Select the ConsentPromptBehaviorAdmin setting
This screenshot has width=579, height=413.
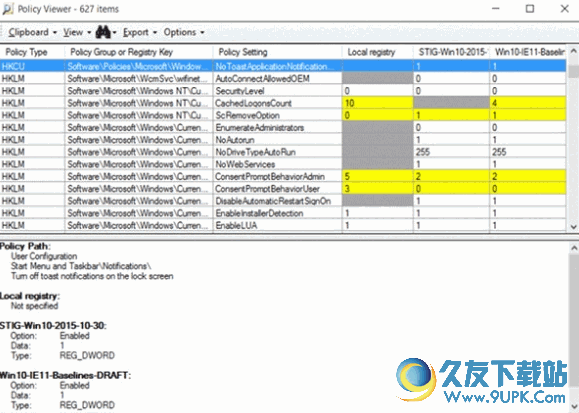pyautogui.click(x=270, y=176)
